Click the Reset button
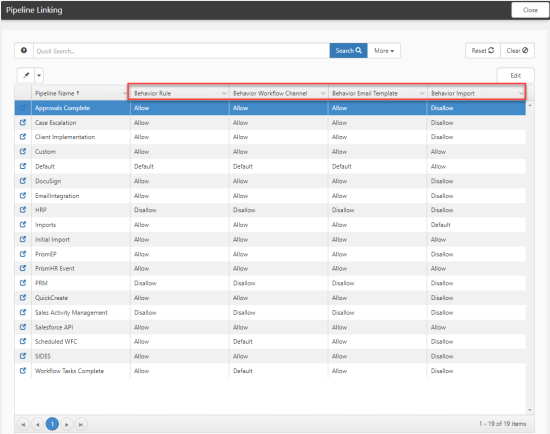The height and width of the screenshot is (434, 550). [x=483, y=51]
